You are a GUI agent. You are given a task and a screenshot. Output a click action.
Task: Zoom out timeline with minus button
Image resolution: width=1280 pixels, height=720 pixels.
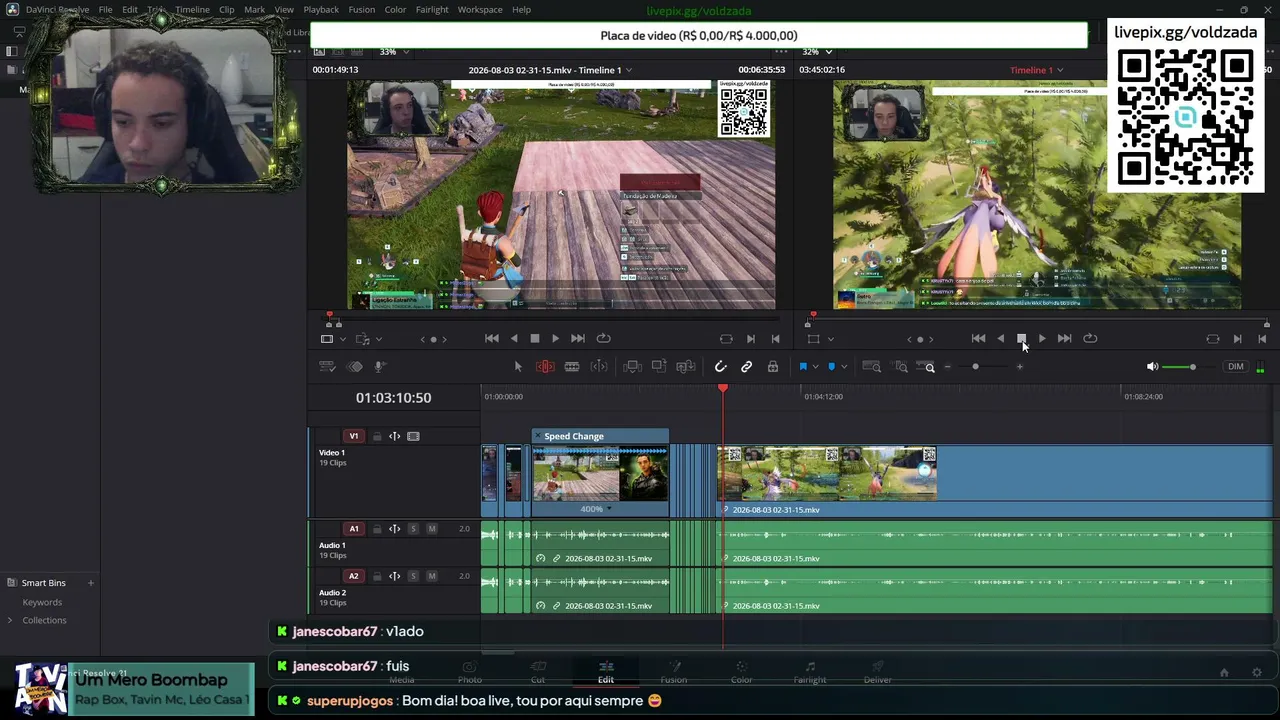click(x=947, y=367)
